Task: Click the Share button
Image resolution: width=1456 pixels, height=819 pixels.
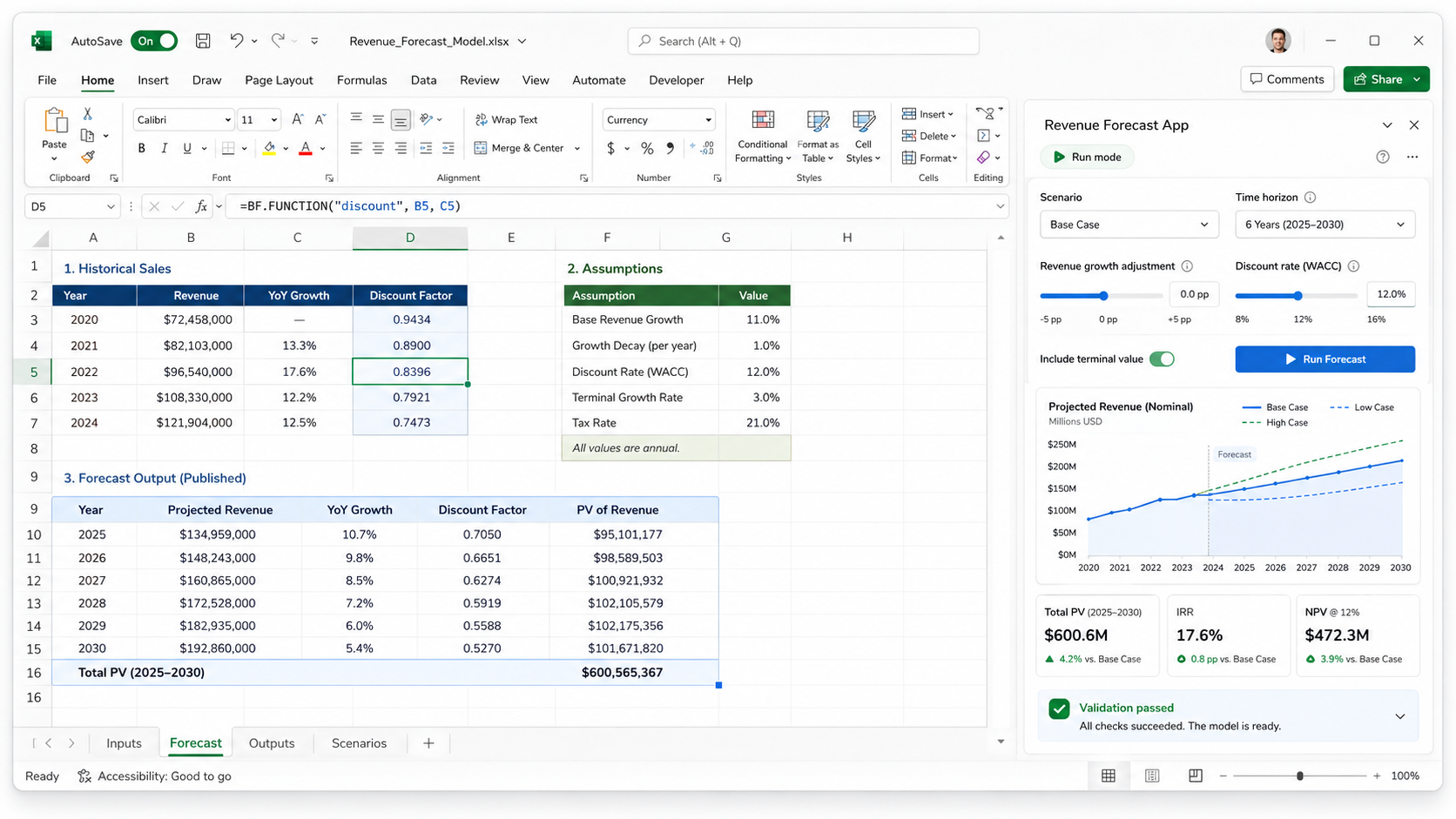Action: (x=1386, y=79)
